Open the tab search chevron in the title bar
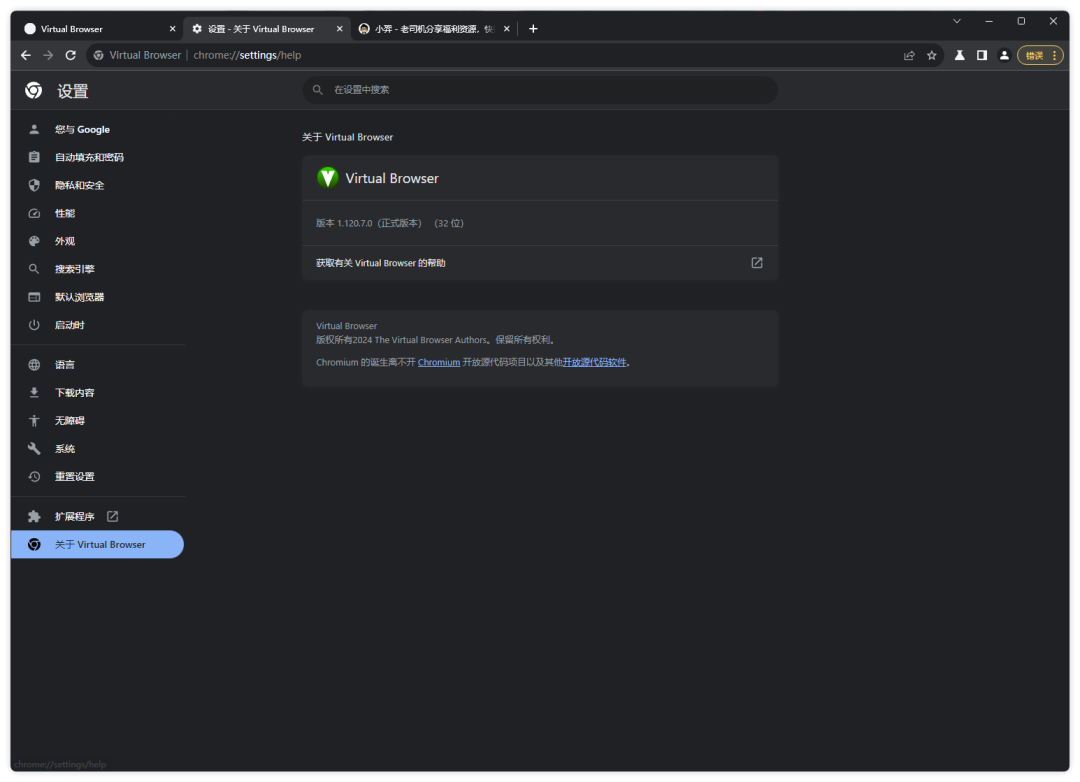The width and height of the screenshot is (1080, 782). [x=957, y=21]
